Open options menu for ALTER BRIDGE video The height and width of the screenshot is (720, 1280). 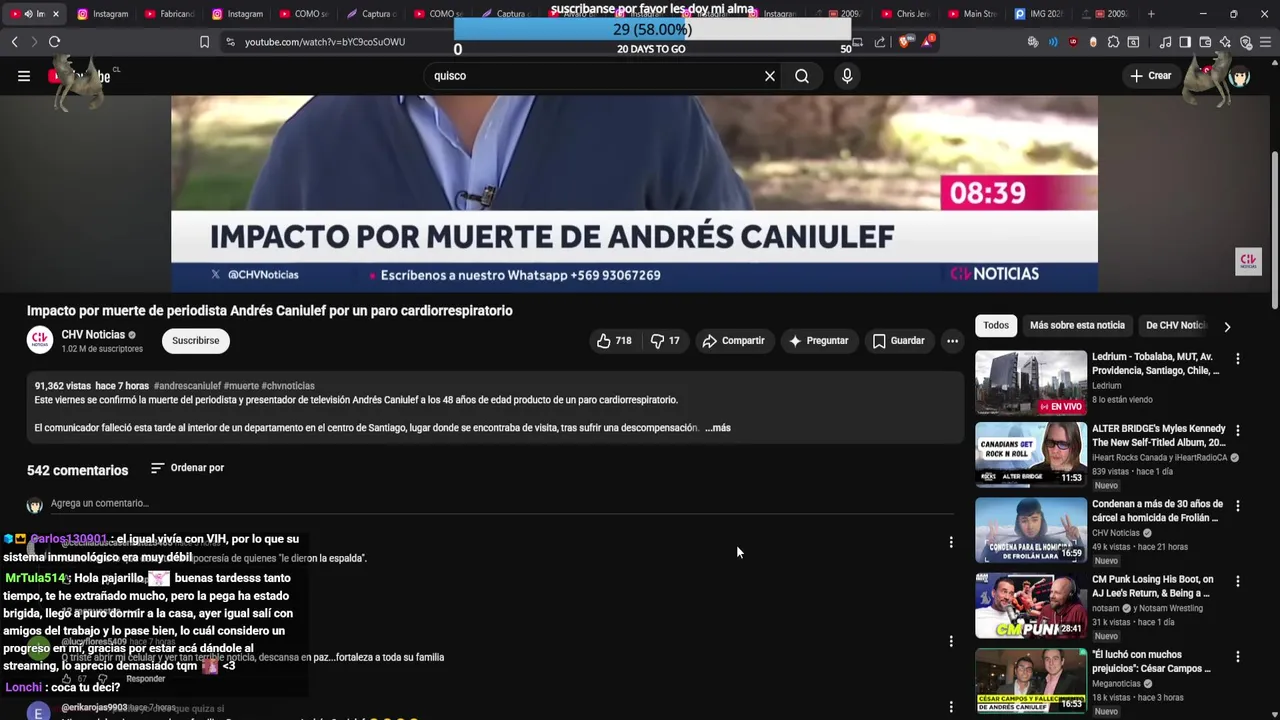click(x=1238, y=431)
